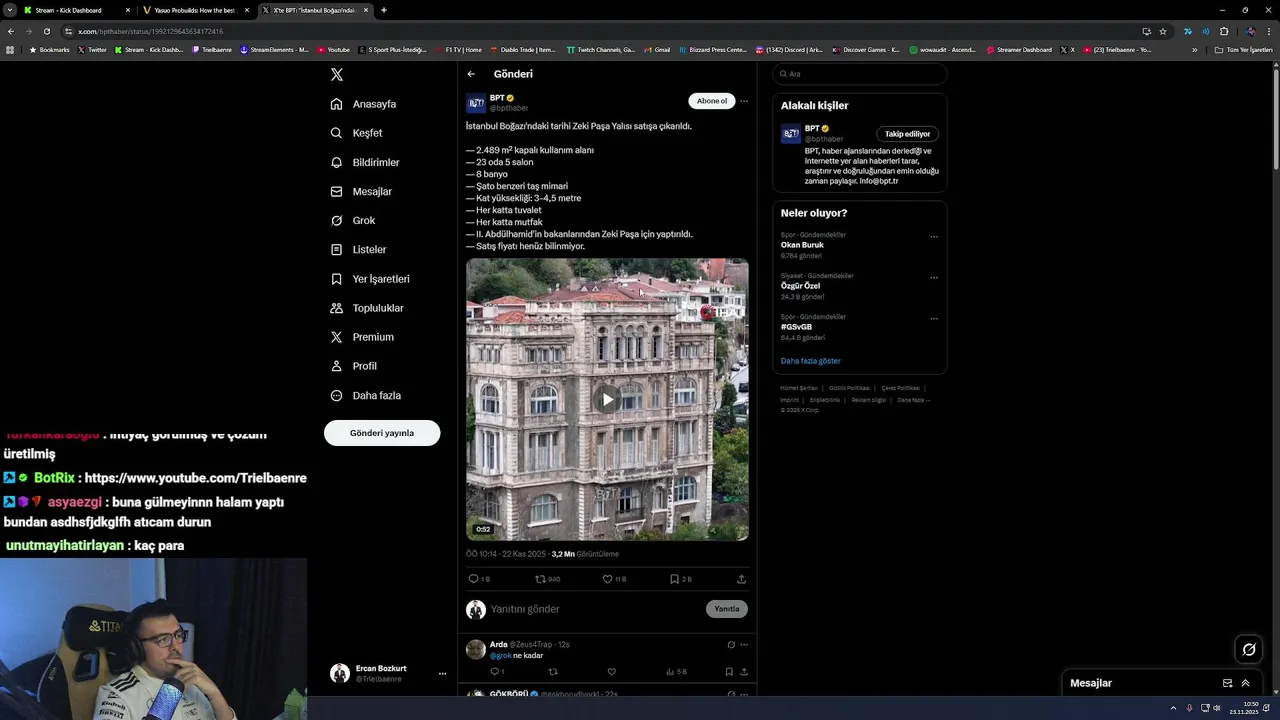This screenshot has width=1280, height=720.
Task: Click the Ara search box
Action: [x=859, y=74]
